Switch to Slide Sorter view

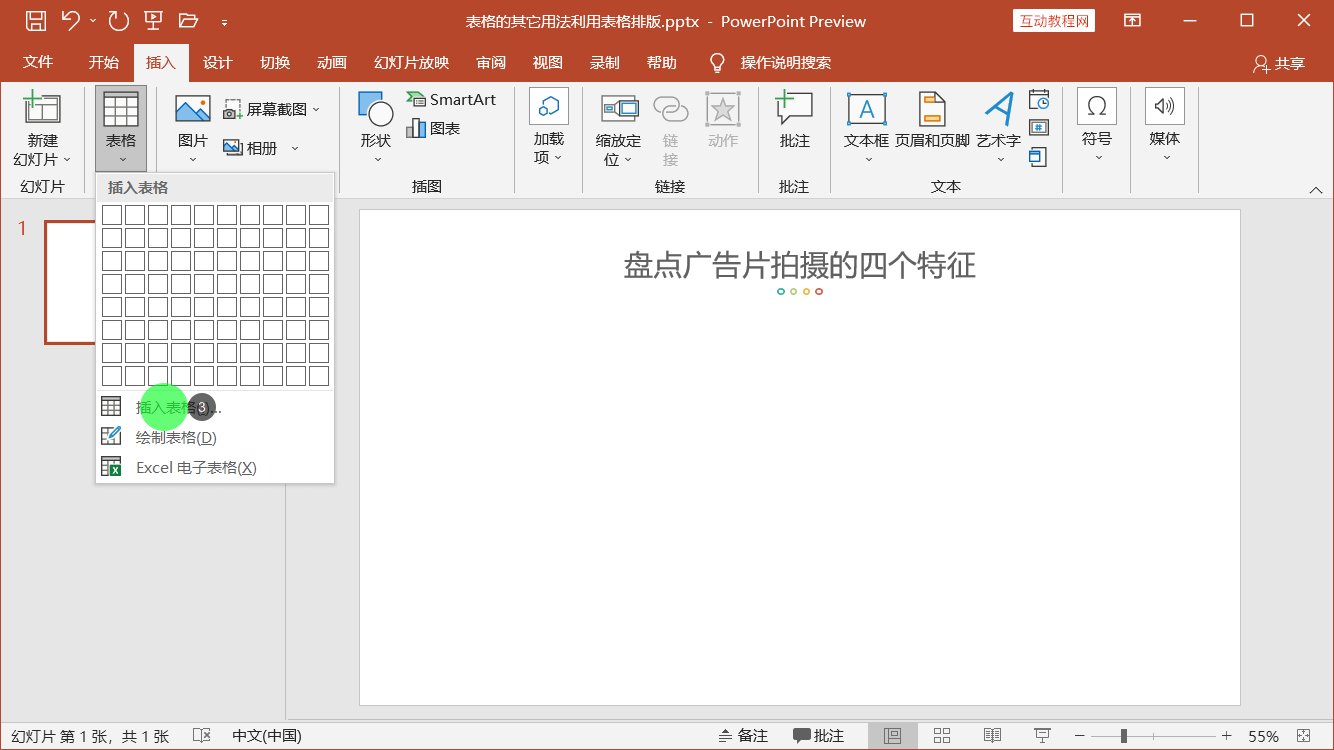point(941,735)
